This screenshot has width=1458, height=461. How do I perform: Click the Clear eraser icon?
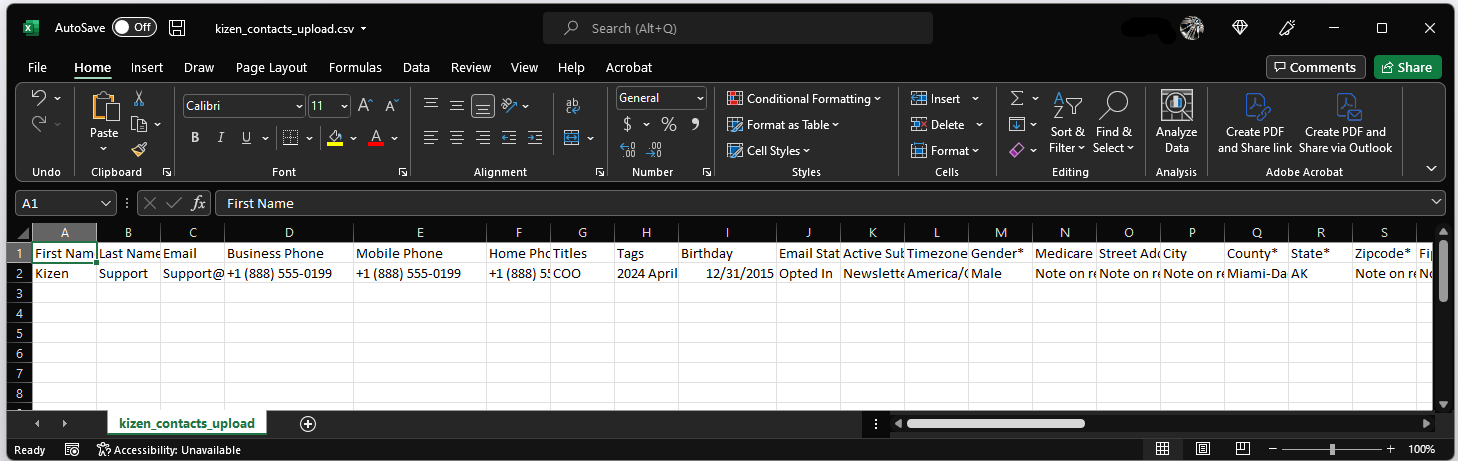coord(1017,150)
